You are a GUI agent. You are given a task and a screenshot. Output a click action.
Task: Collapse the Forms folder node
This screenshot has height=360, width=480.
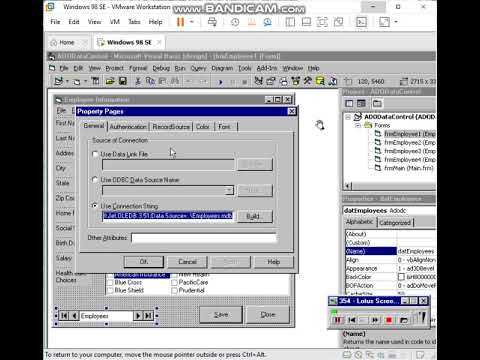pos(358,126)
